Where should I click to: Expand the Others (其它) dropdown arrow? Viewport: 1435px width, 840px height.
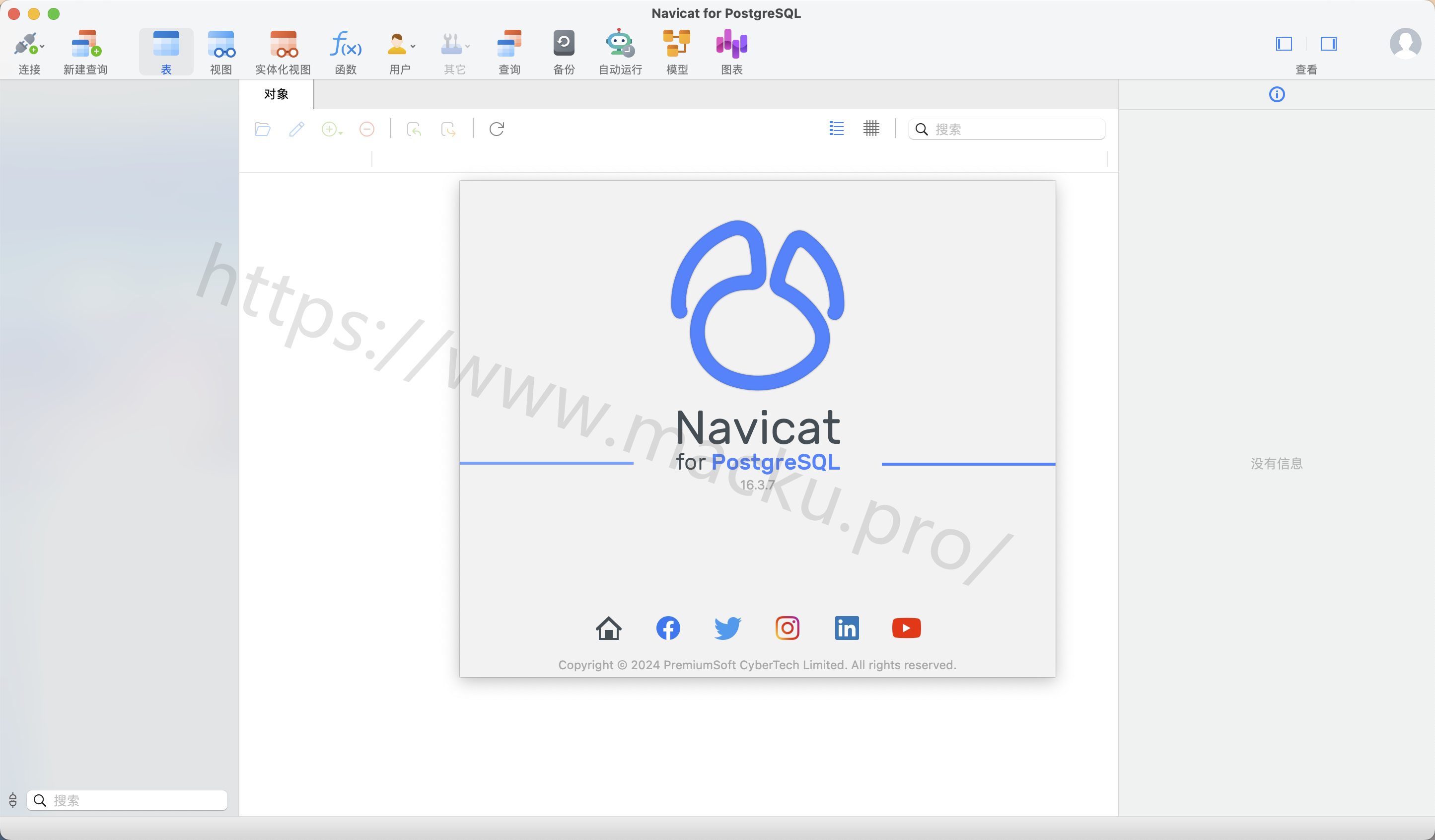[x=468, y=47]
